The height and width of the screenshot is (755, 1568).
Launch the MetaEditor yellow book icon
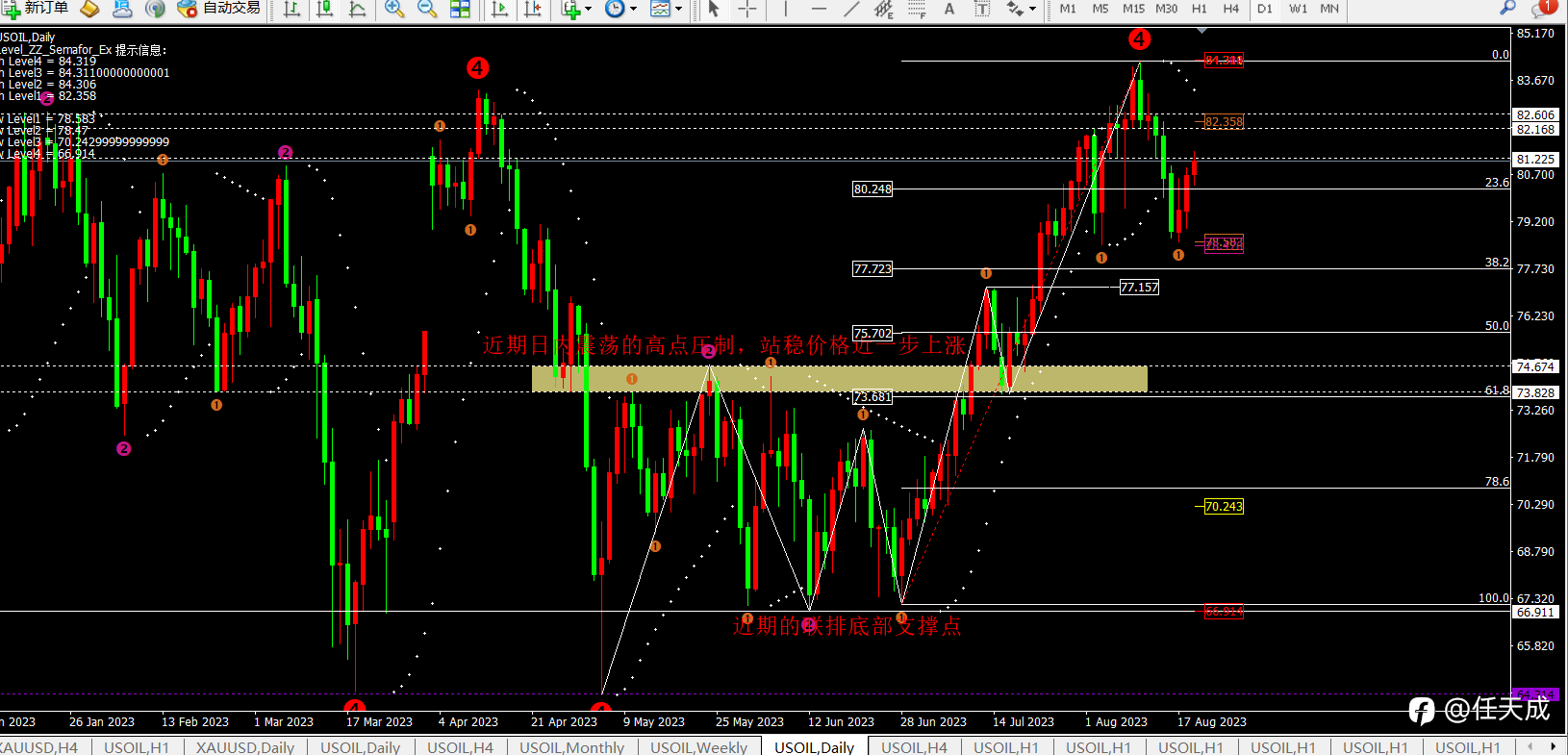(x=89, y=9)
